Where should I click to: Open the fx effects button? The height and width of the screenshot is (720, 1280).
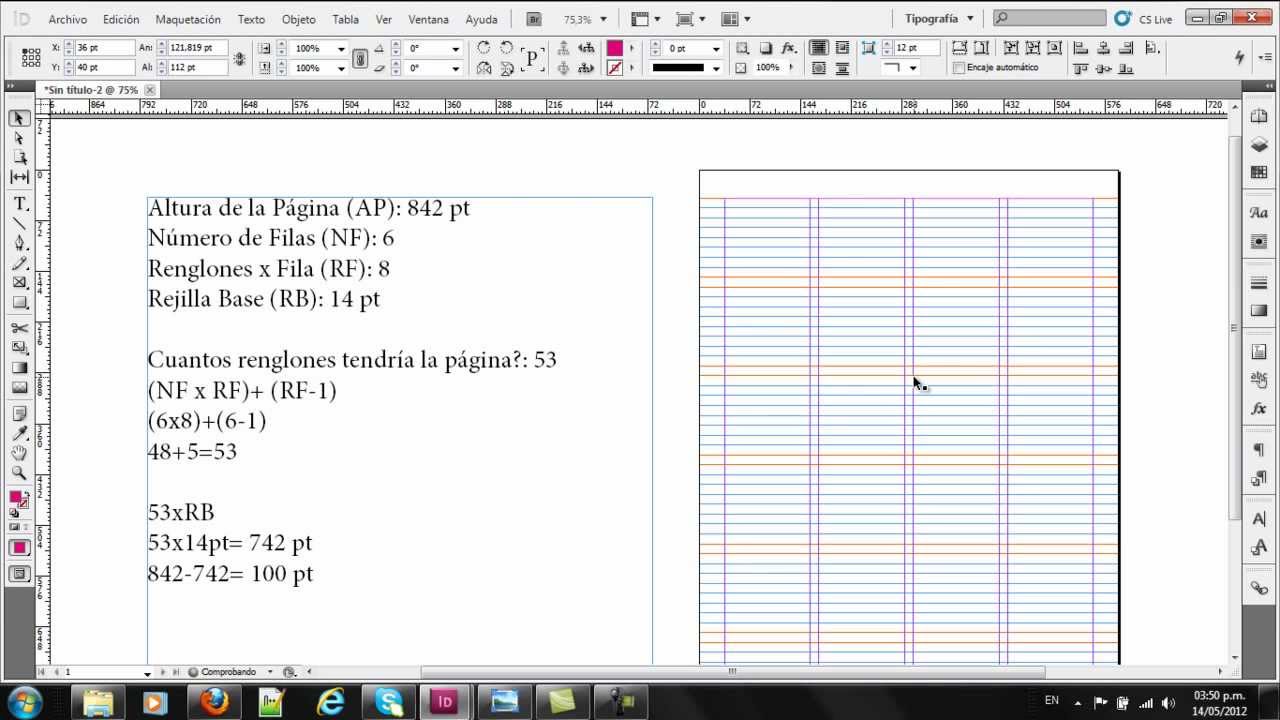click(788, 48)
